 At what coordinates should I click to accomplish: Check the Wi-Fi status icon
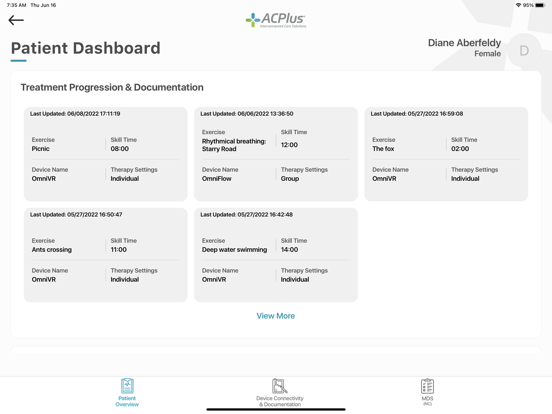coord(518,5)
